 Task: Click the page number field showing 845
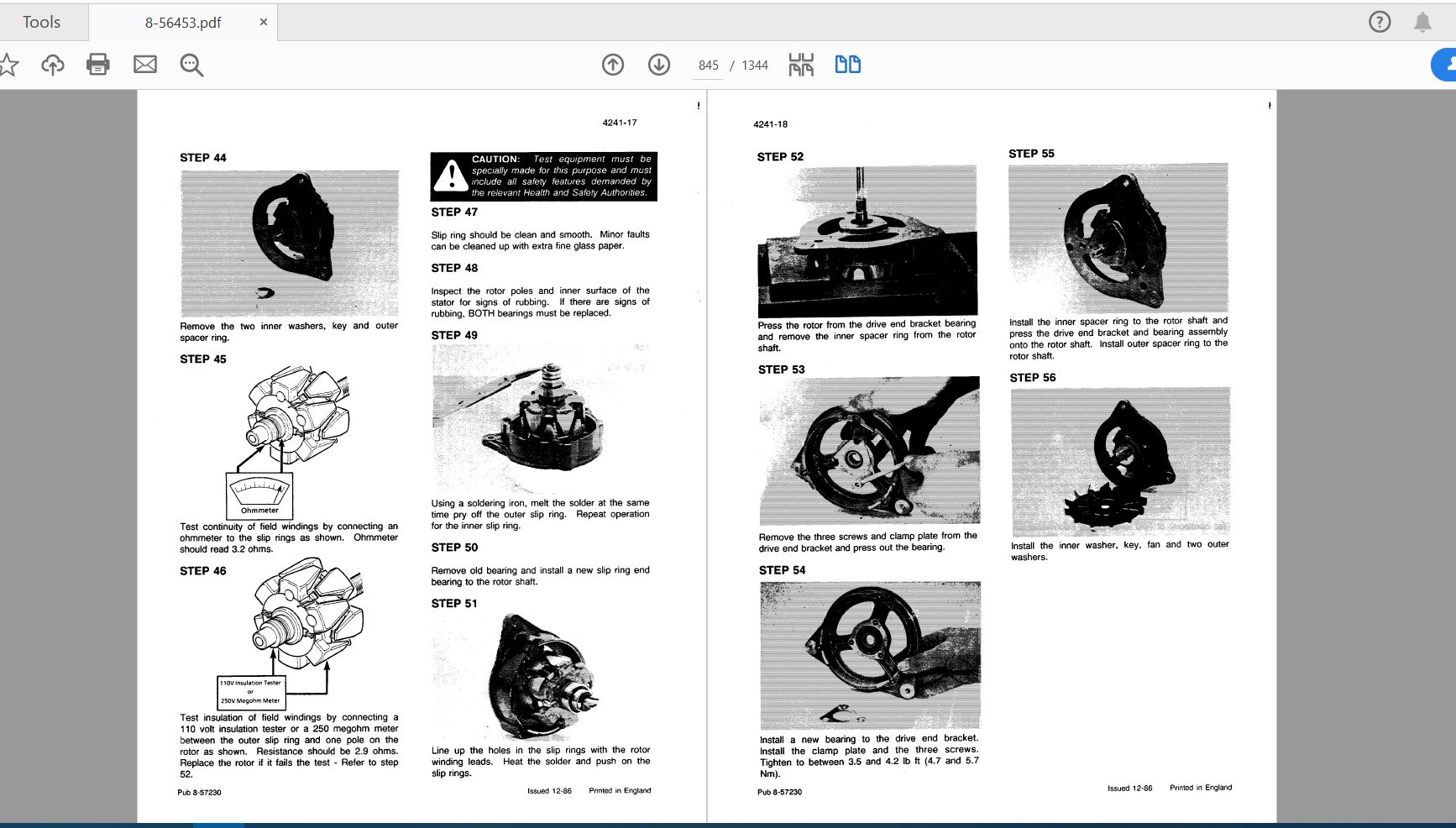708,66
